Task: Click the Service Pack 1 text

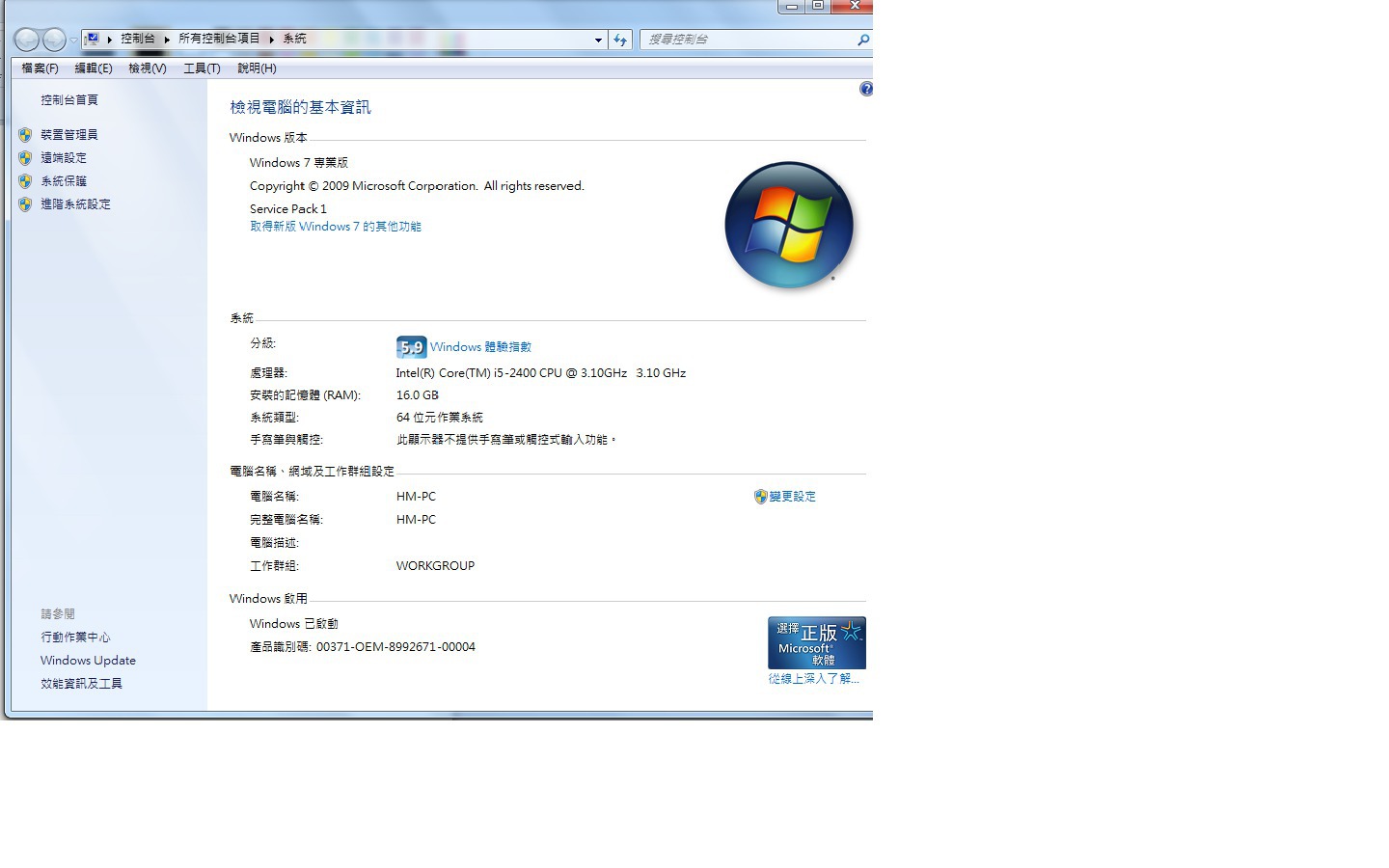Action: click(x=288, y=209)
